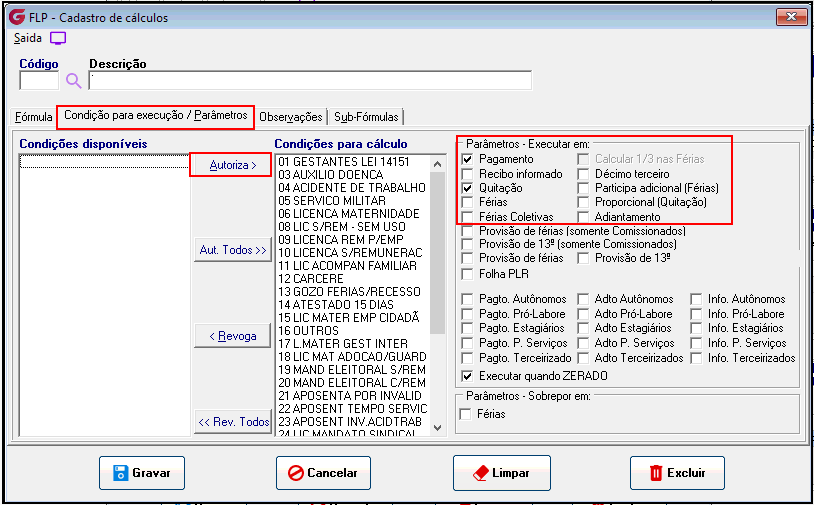Enable Info. P. Serviços checkbox
814x505 pixels.
(x=697, y=343)
